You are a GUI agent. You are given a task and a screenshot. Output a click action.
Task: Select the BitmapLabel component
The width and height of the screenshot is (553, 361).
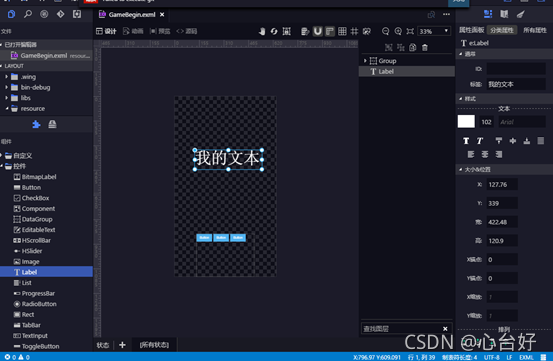[35, 177]
